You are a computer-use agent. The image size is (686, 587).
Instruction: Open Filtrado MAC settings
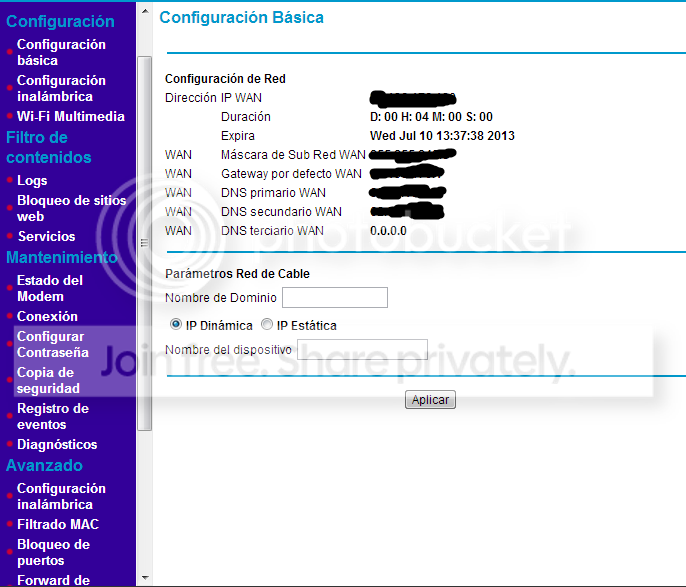(x=58, y=525)
